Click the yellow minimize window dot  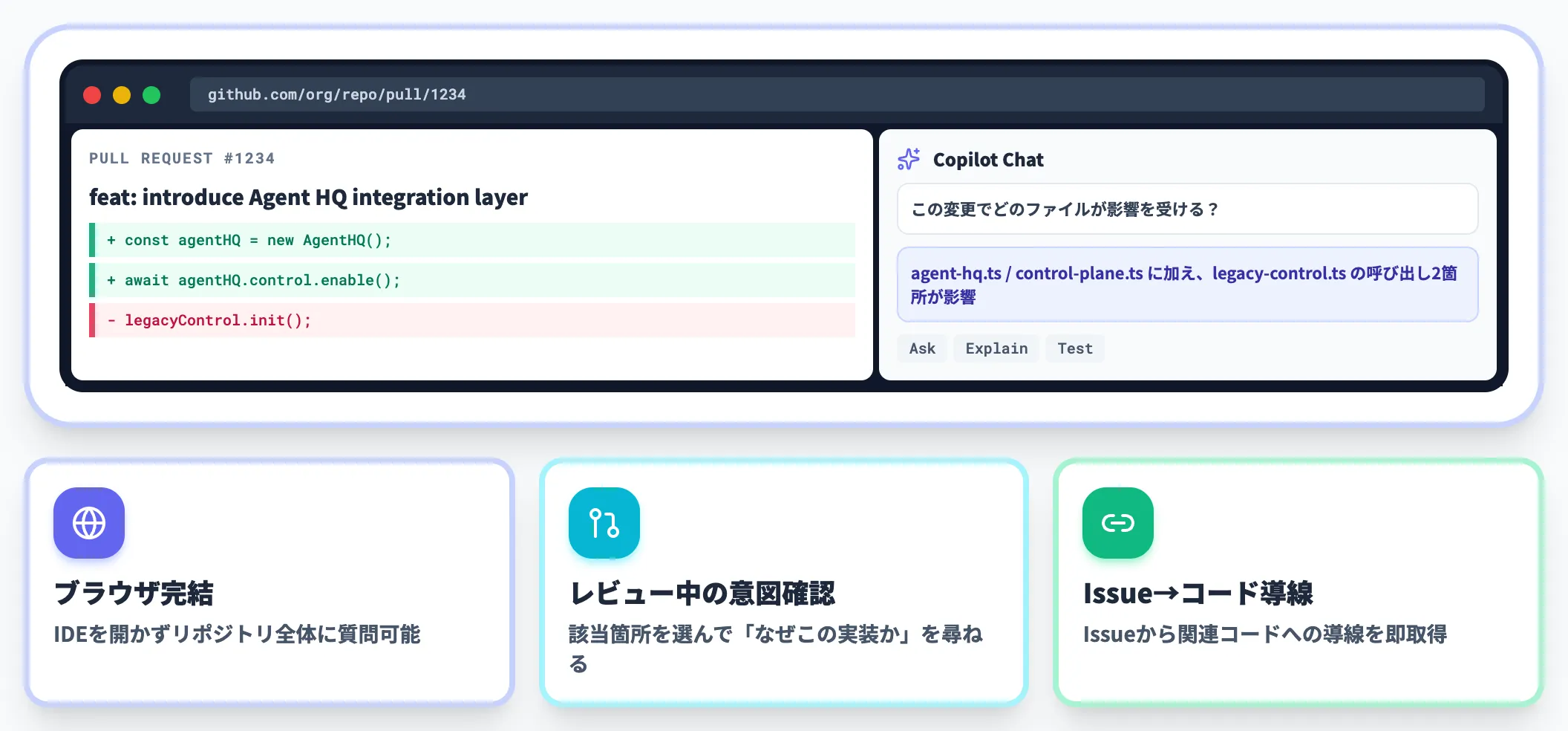(122, 95)
